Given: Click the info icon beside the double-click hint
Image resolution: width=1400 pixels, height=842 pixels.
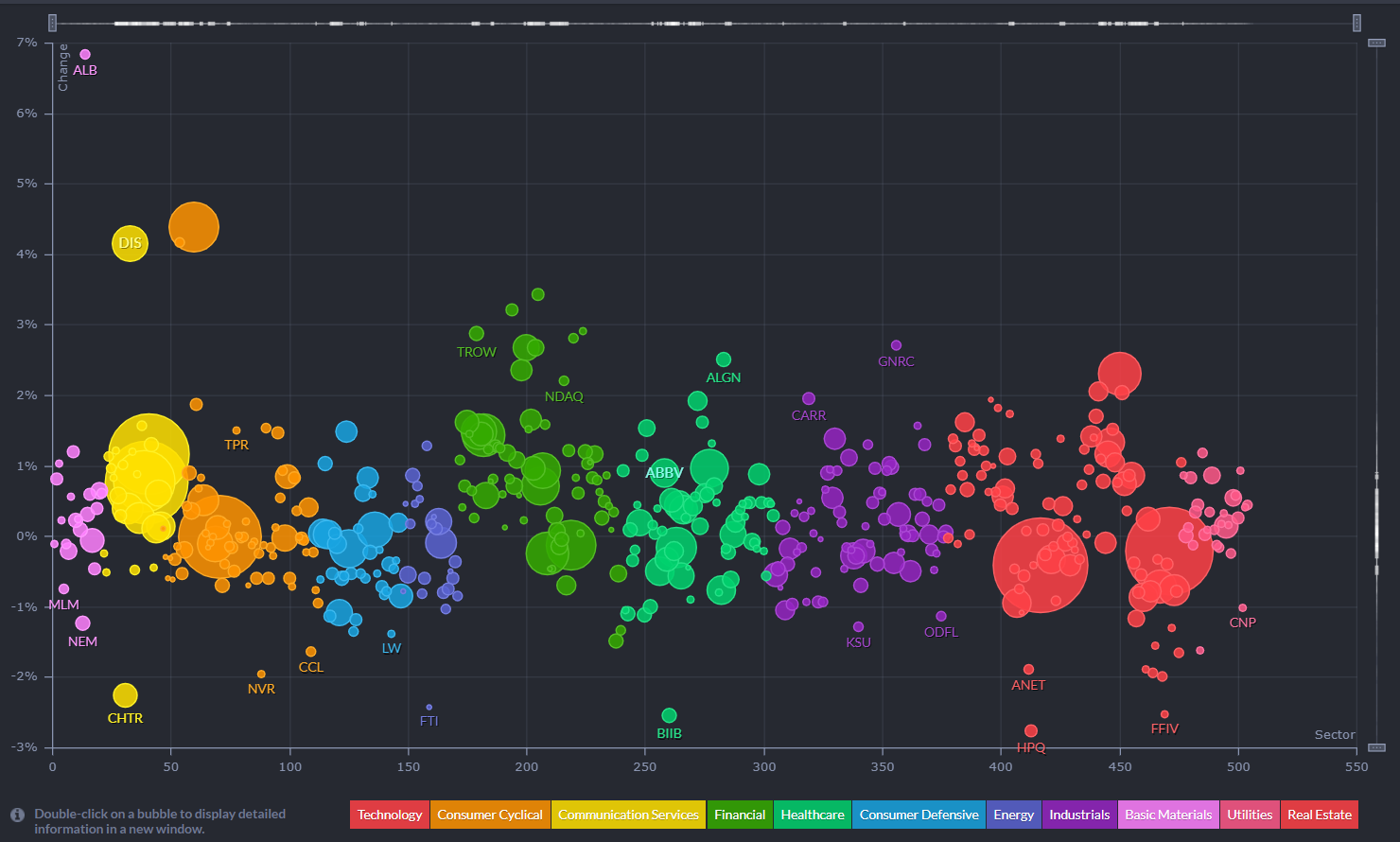Looking at the screenshot, I should tap(17, 815).
